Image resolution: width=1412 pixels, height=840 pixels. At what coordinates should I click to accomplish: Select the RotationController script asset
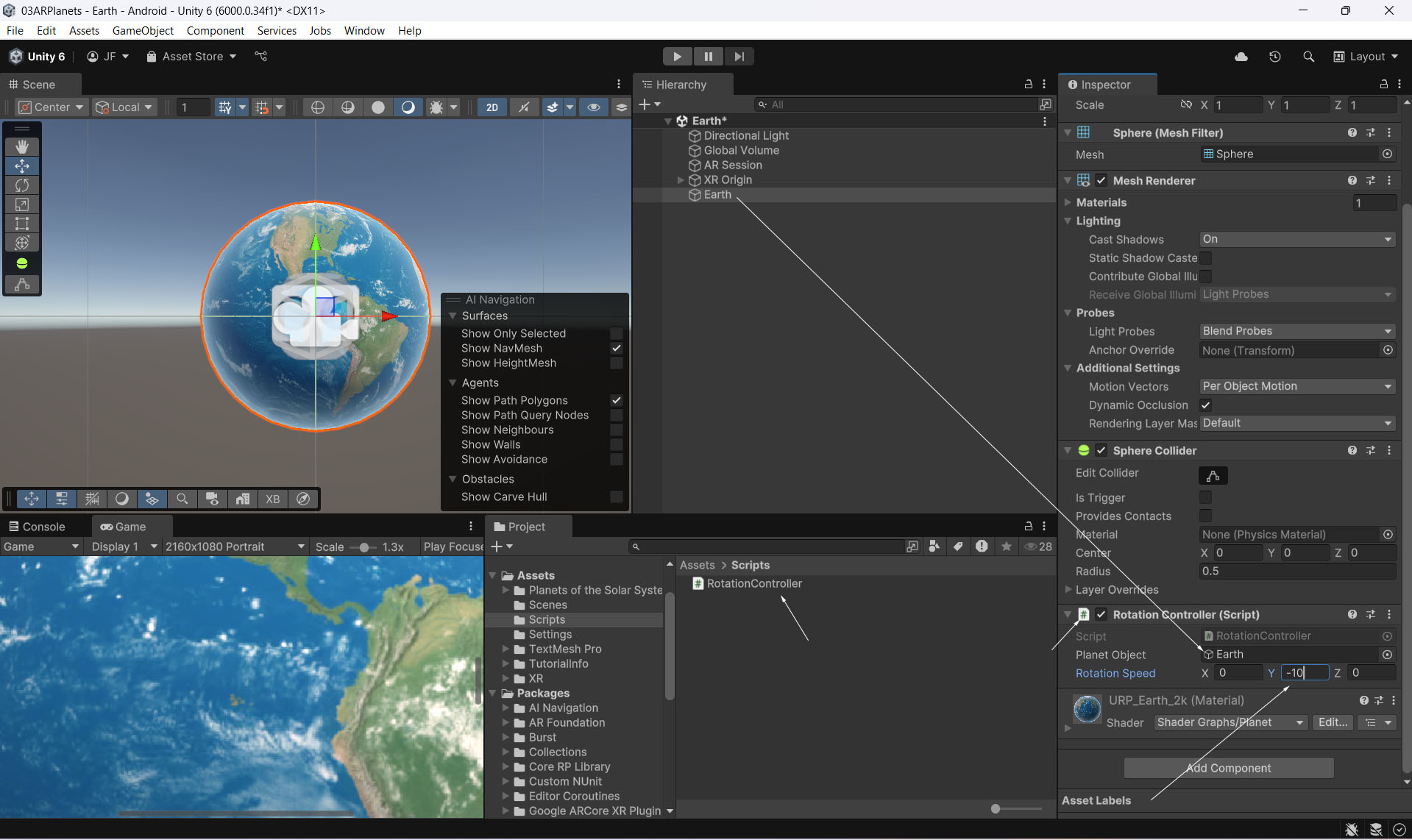pos(753,584)
